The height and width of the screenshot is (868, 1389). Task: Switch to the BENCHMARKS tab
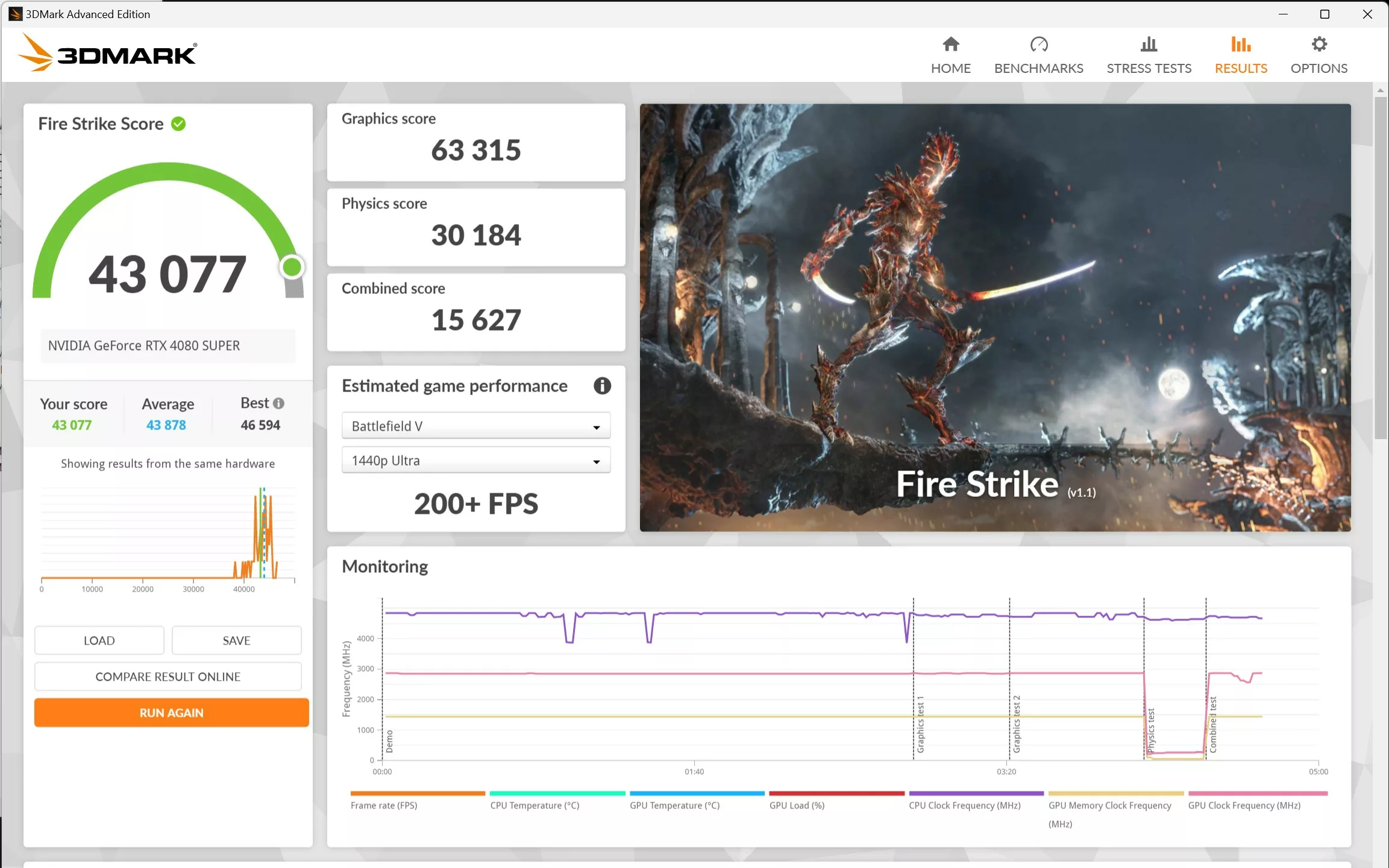(x=1039, y=68)
